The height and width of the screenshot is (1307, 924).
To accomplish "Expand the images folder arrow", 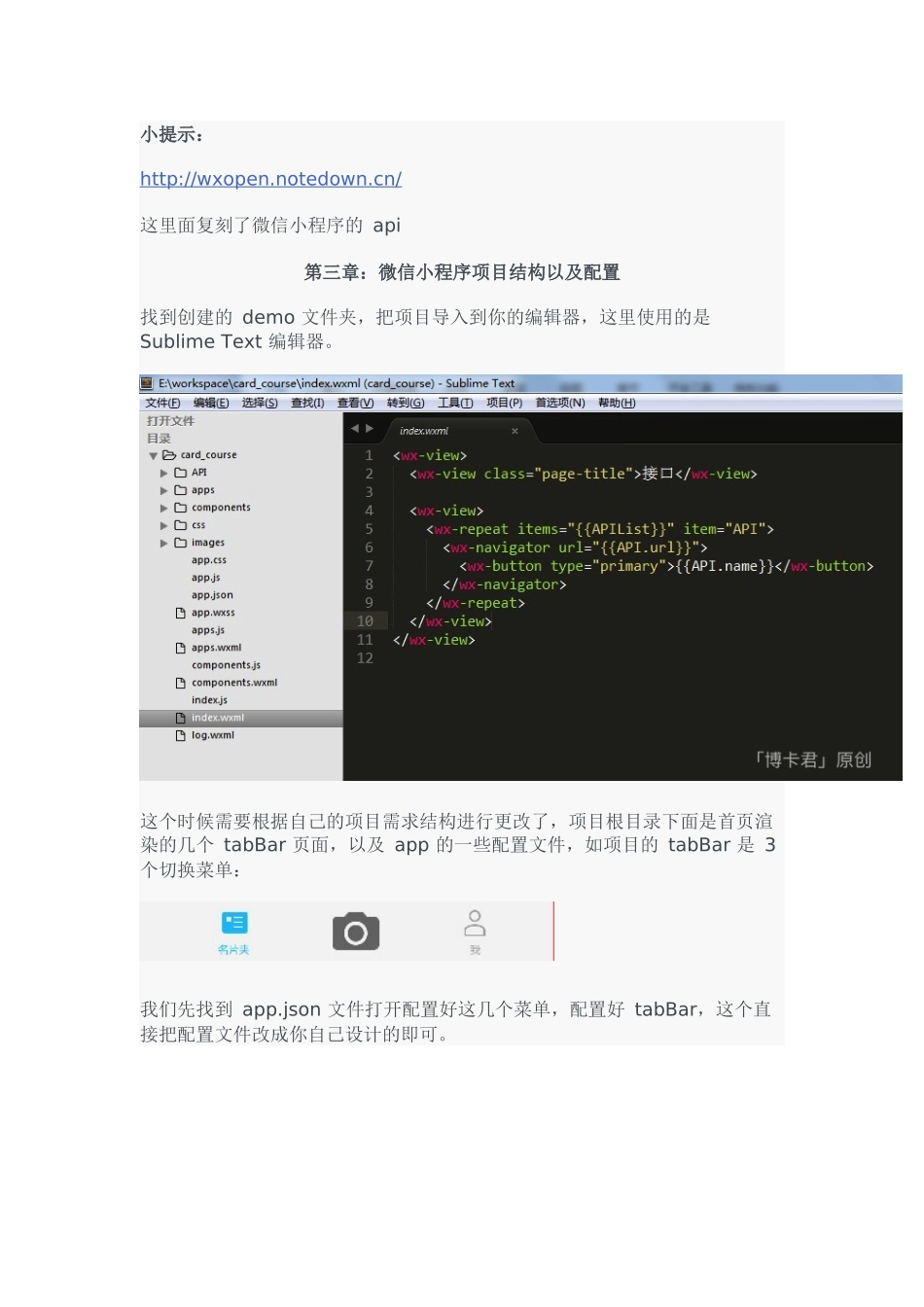I will pyautogui.click(x=164, y=544).
